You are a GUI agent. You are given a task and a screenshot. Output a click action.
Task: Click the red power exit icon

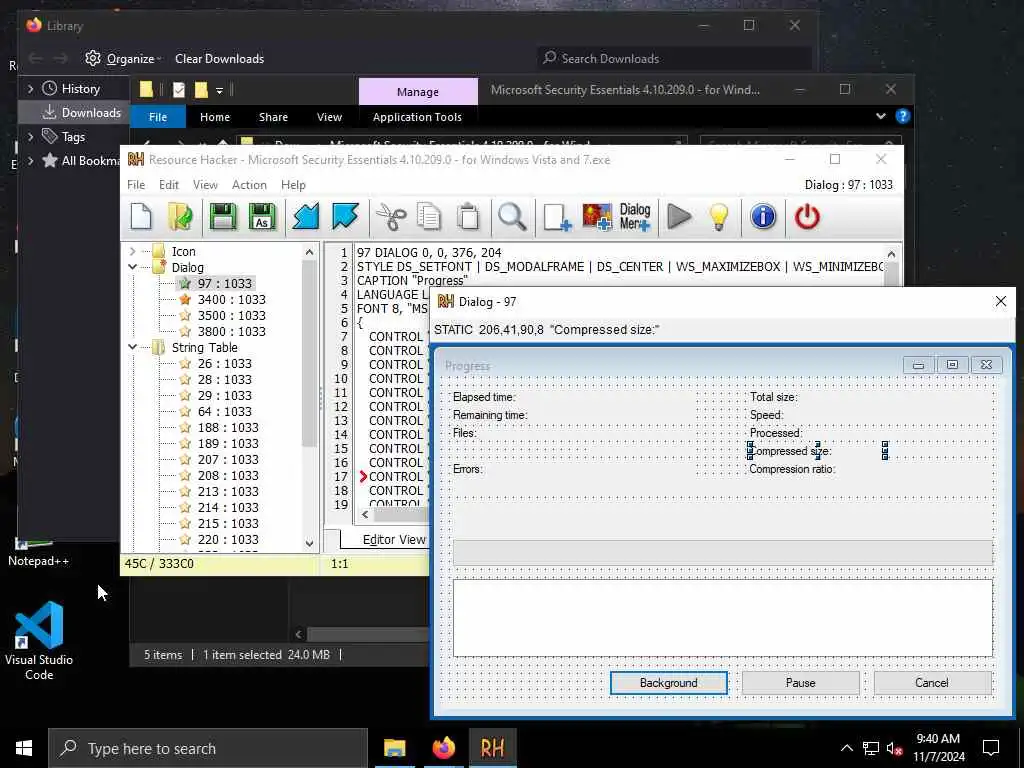click(x=807, y=217)
